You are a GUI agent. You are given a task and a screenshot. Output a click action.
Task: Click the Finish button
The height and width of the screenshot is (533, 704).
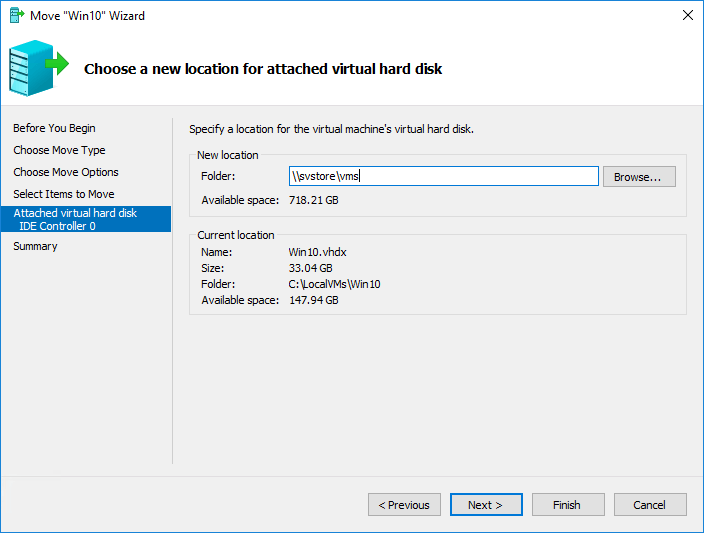coord(568,505)
